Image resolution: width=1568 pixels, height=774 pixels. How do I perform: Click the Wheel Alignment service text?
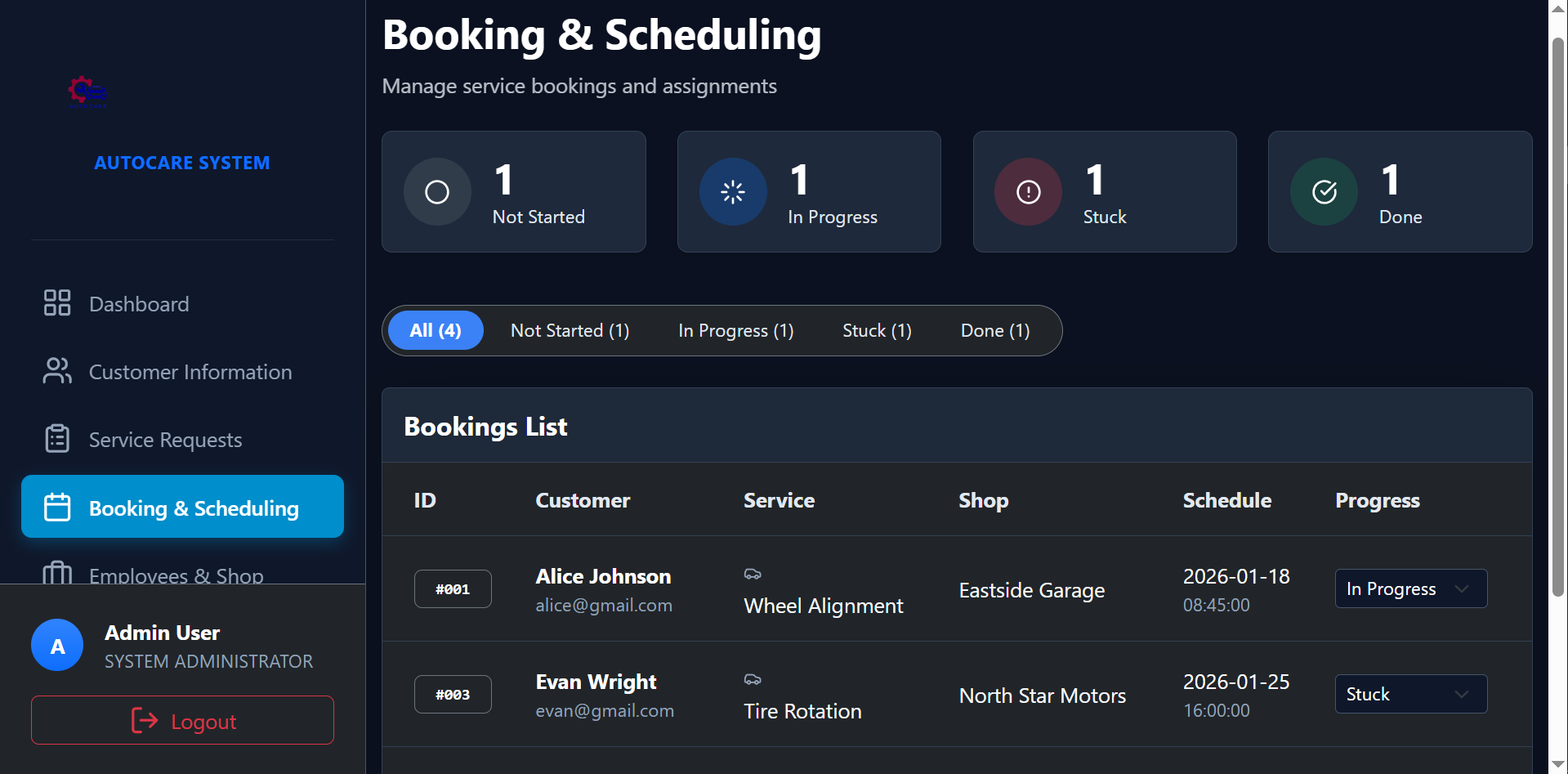(x=824, y=606)
